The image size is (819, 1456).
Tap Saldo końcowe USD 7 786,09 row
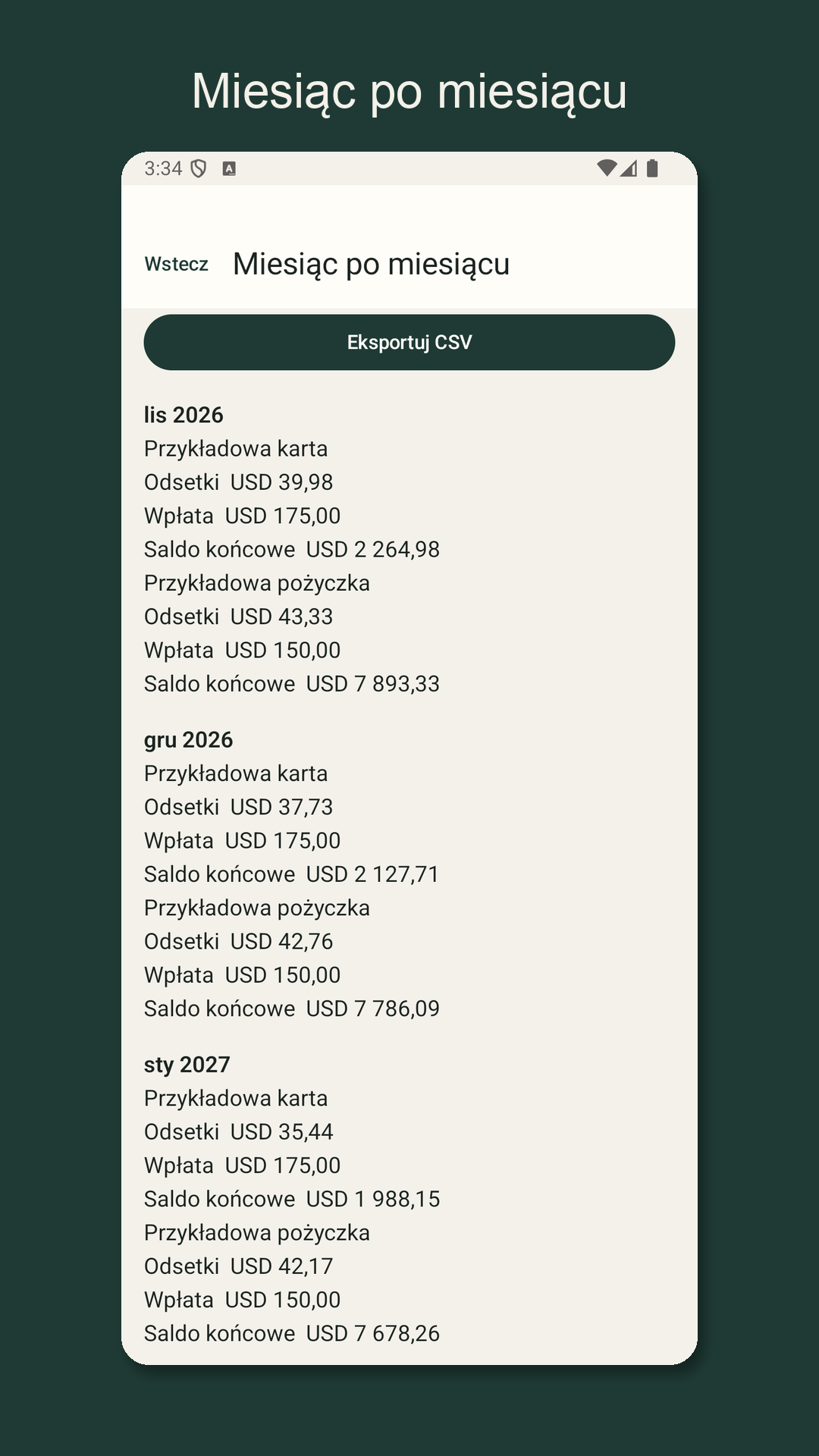coord(292,1009)
